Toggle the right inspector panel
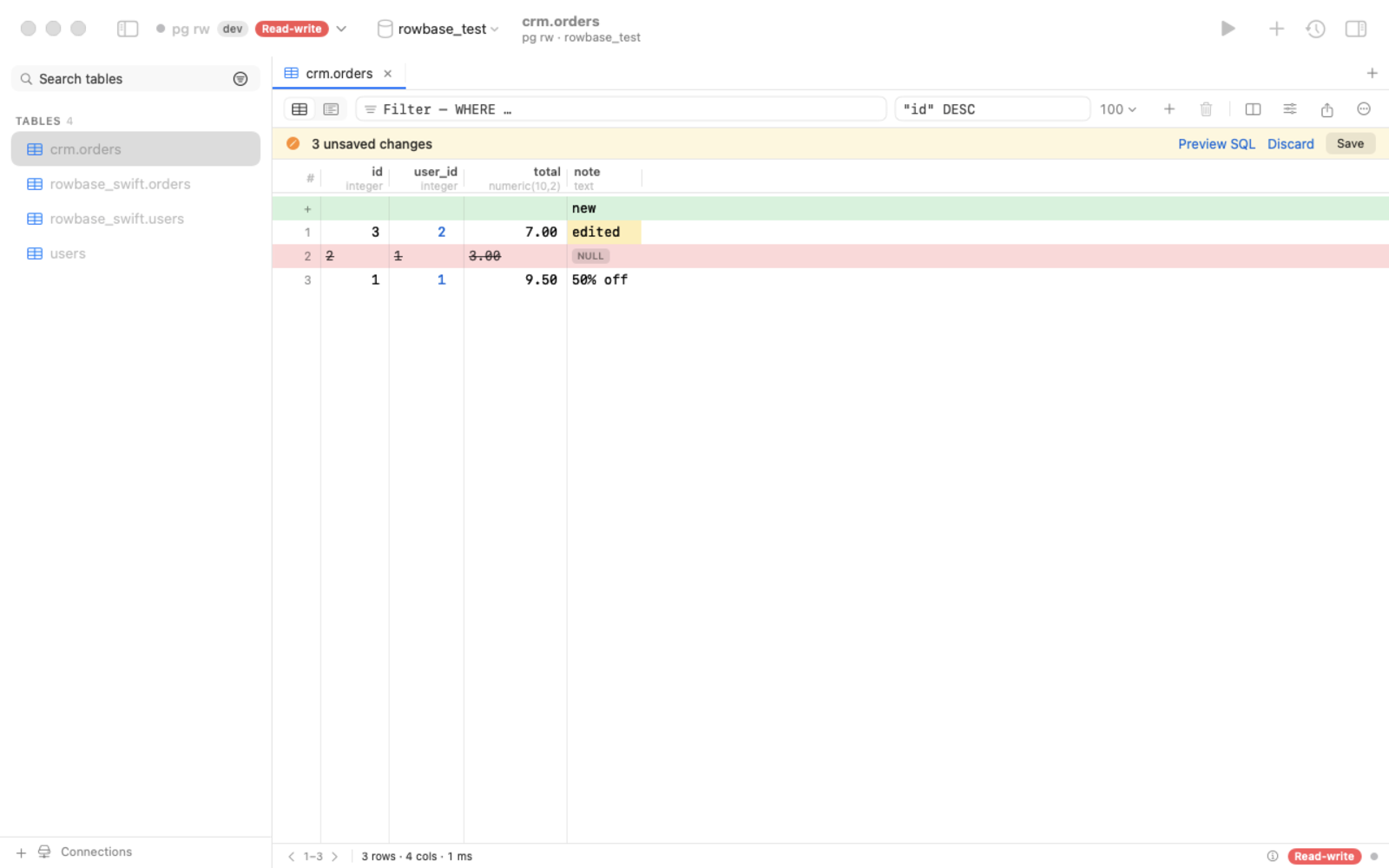1389x868 pixels. 1356,29
